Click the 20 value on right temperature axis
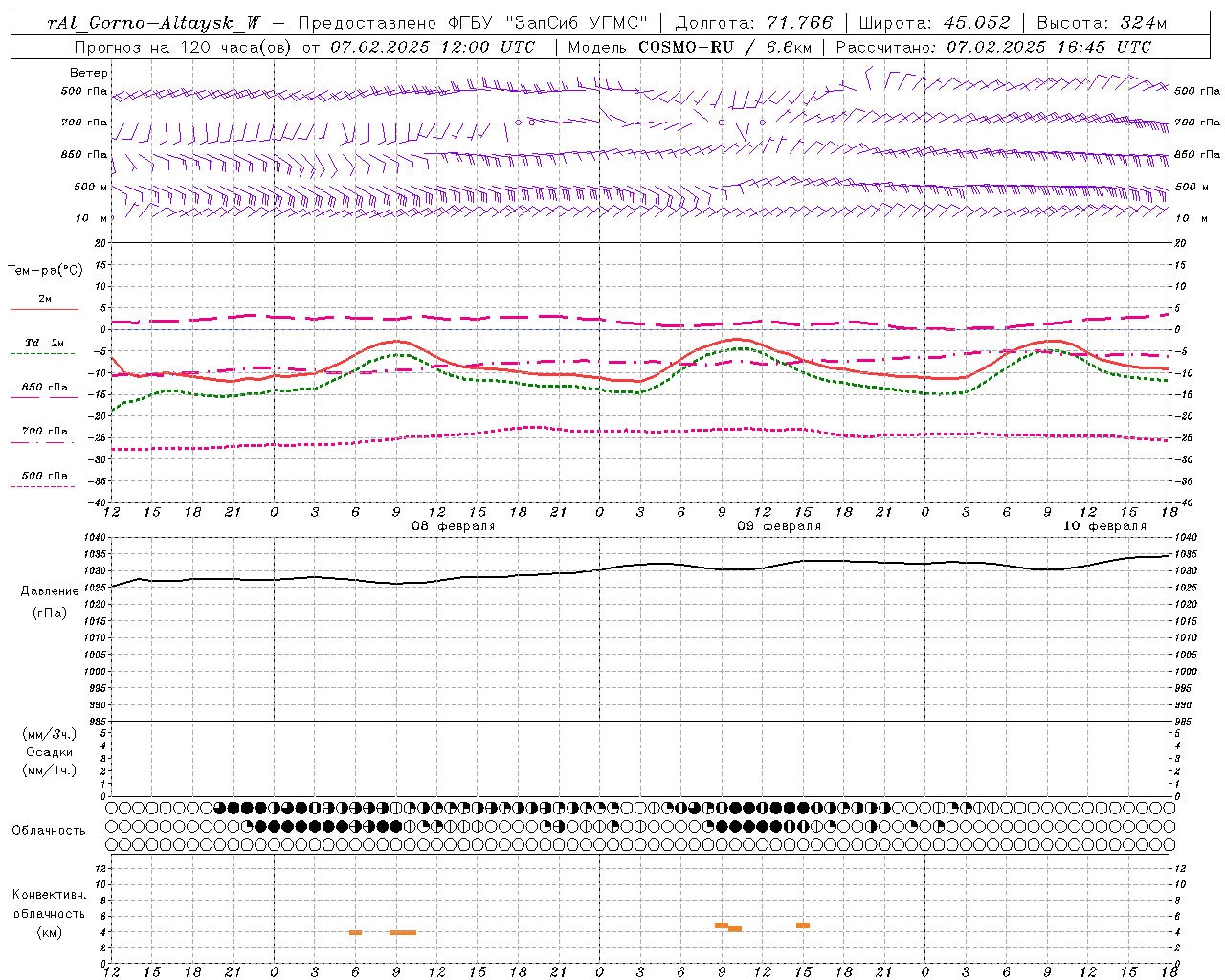Image resolution: width=1225 pixels, height=980 pixels. point(1181,243)
